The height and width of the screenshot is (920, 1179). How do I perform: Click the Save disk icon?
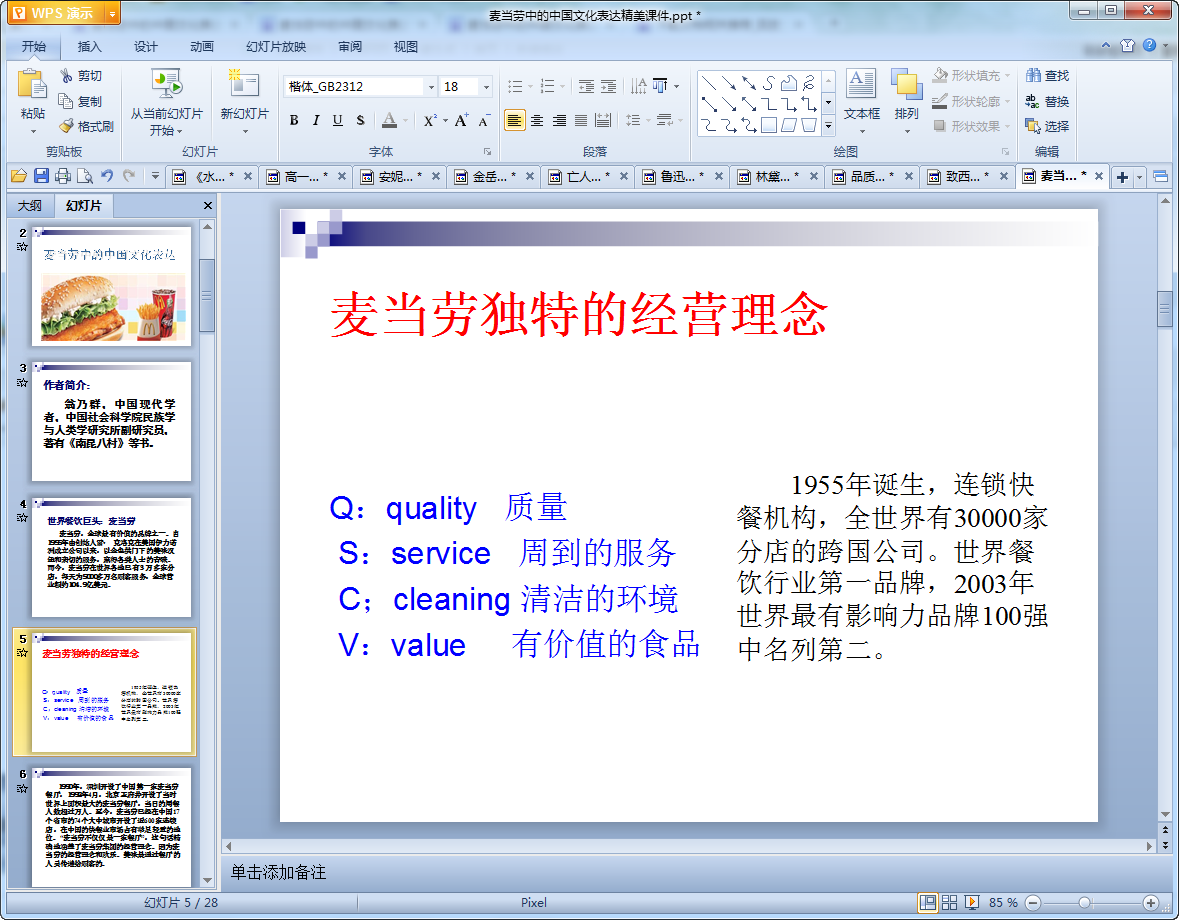(41, 177)
